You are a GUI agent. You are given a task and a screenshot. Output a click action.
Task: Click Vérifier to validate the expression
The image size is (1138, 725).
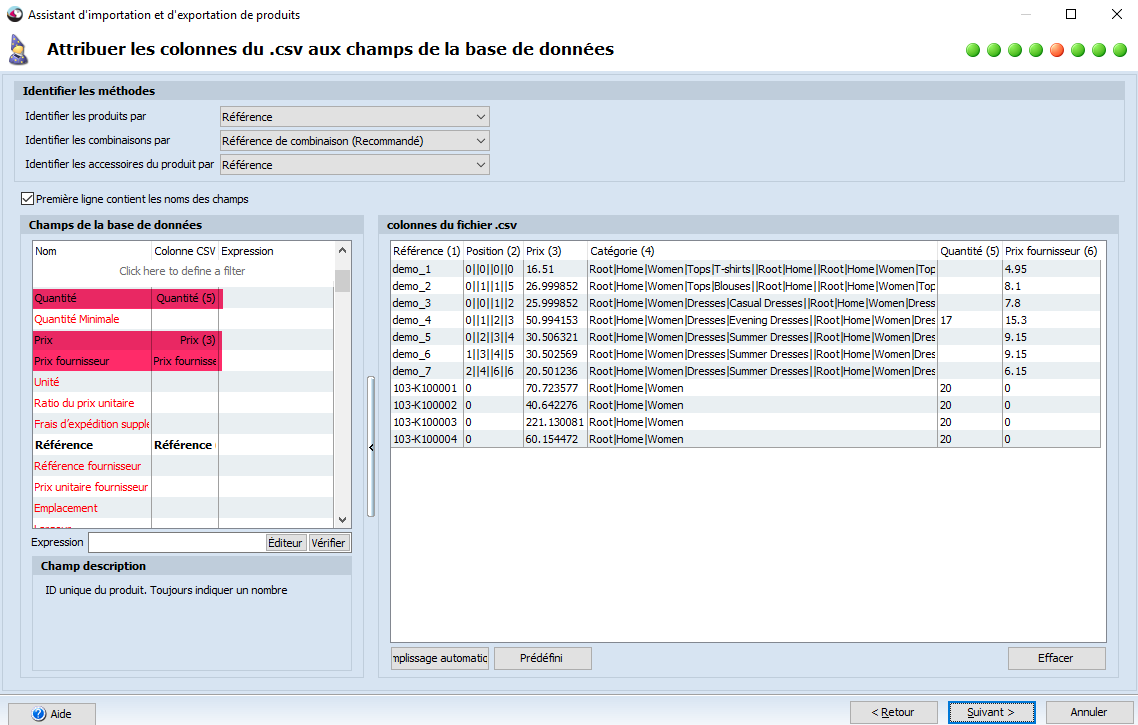331,542
